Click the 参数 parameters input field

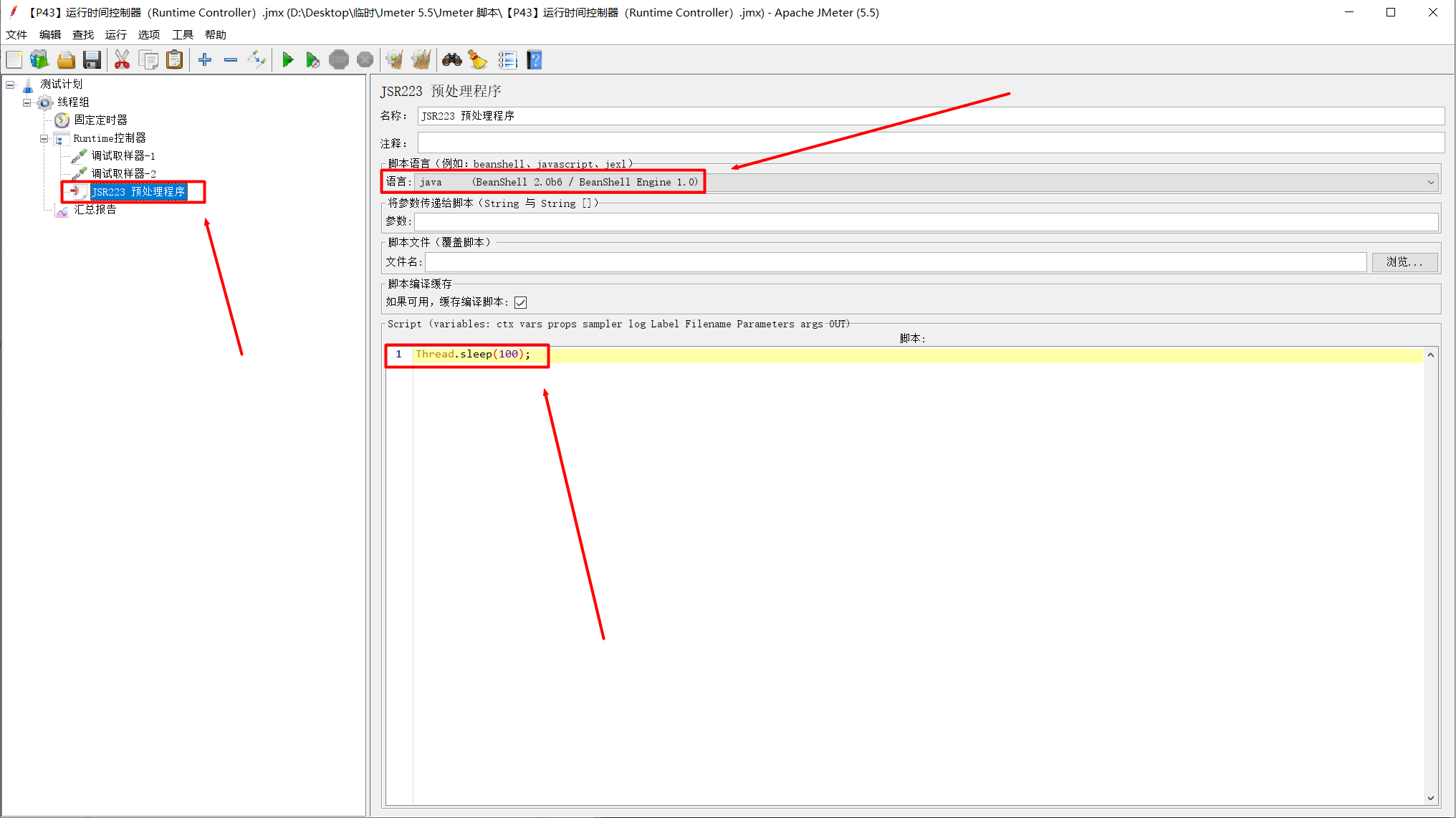925,222
